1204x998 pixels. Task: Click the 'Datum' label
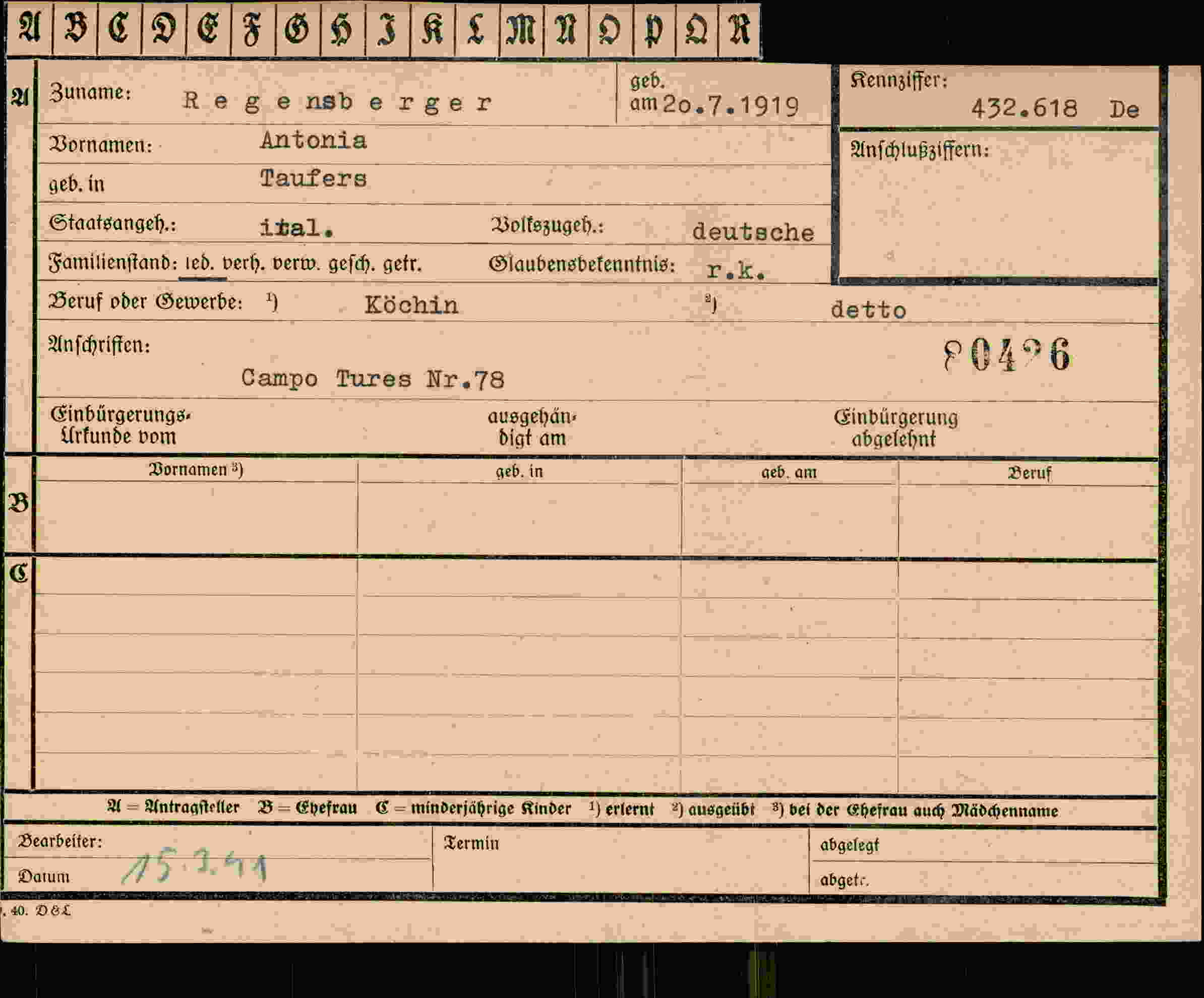[43, 877]
